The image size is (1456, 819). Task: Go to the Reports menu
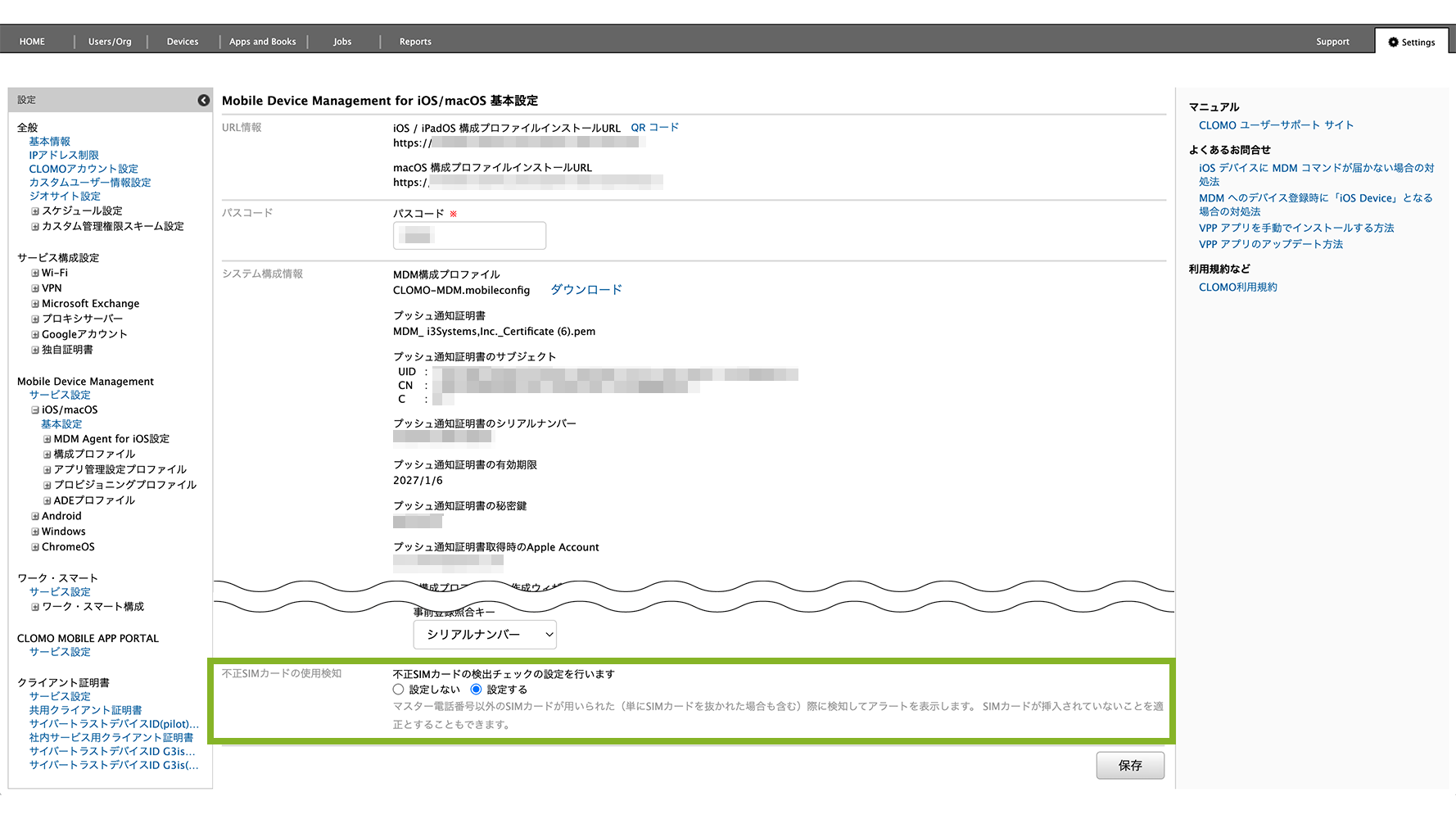[x=415, y=42]
